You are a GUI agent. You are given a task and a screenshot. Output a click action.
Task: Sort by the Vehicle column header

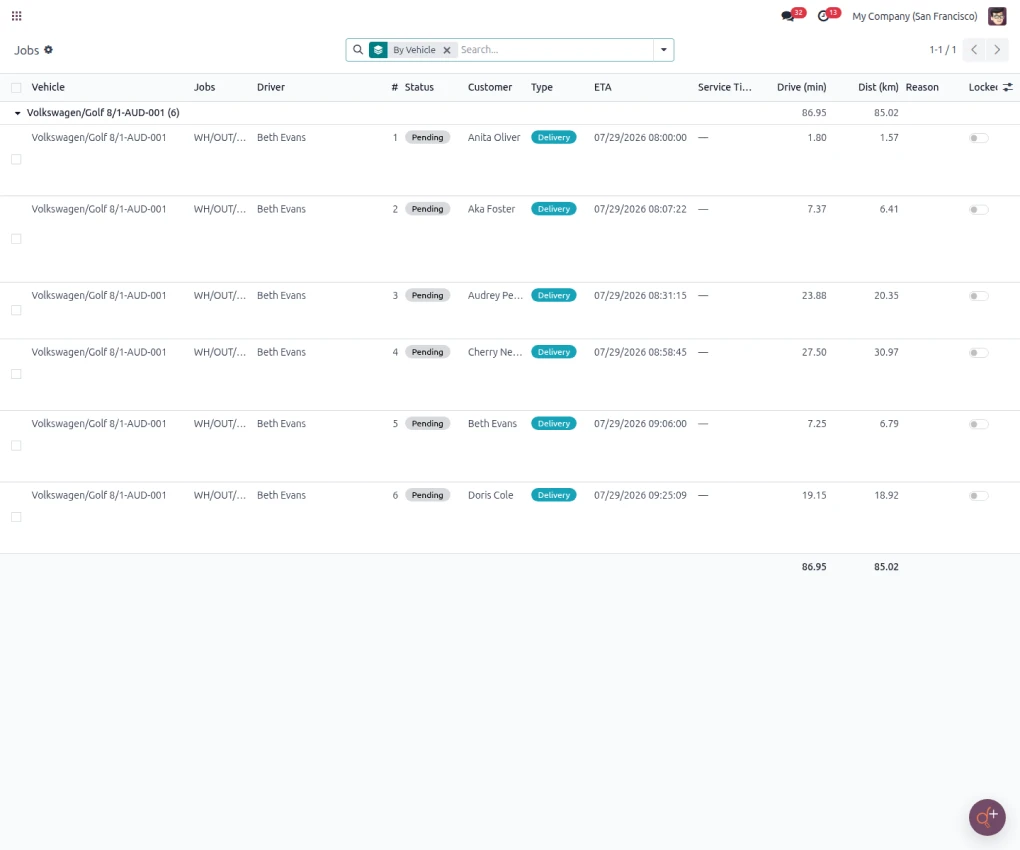pos(48,87)
